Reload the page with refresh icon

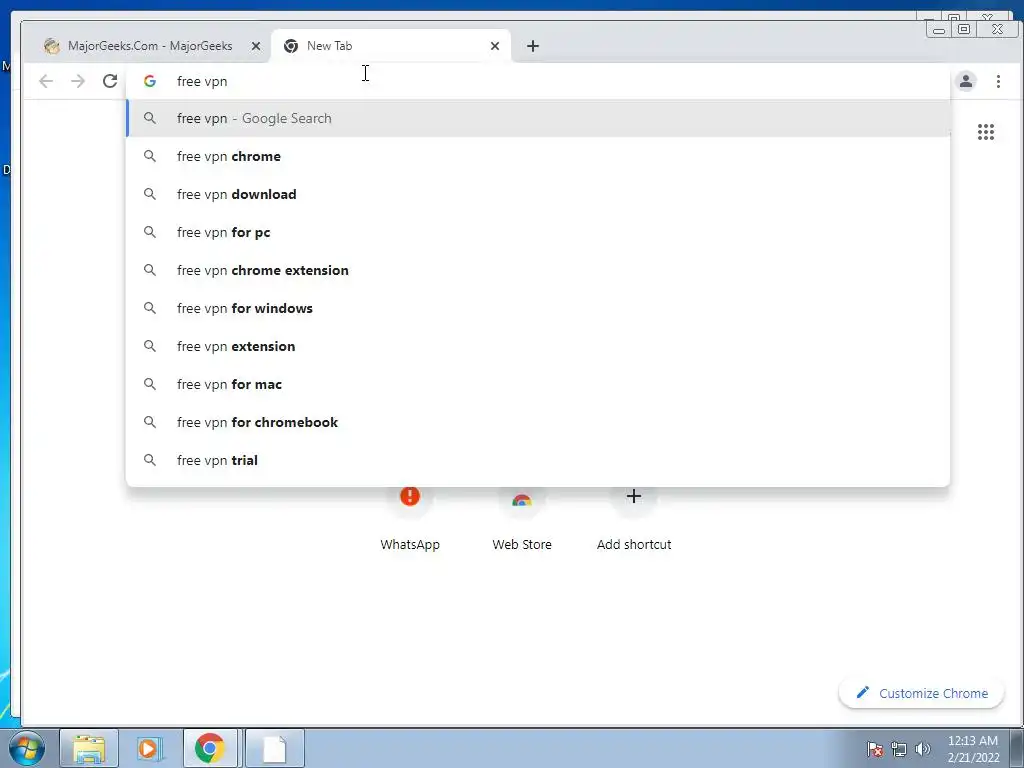(x=110, y=81)
